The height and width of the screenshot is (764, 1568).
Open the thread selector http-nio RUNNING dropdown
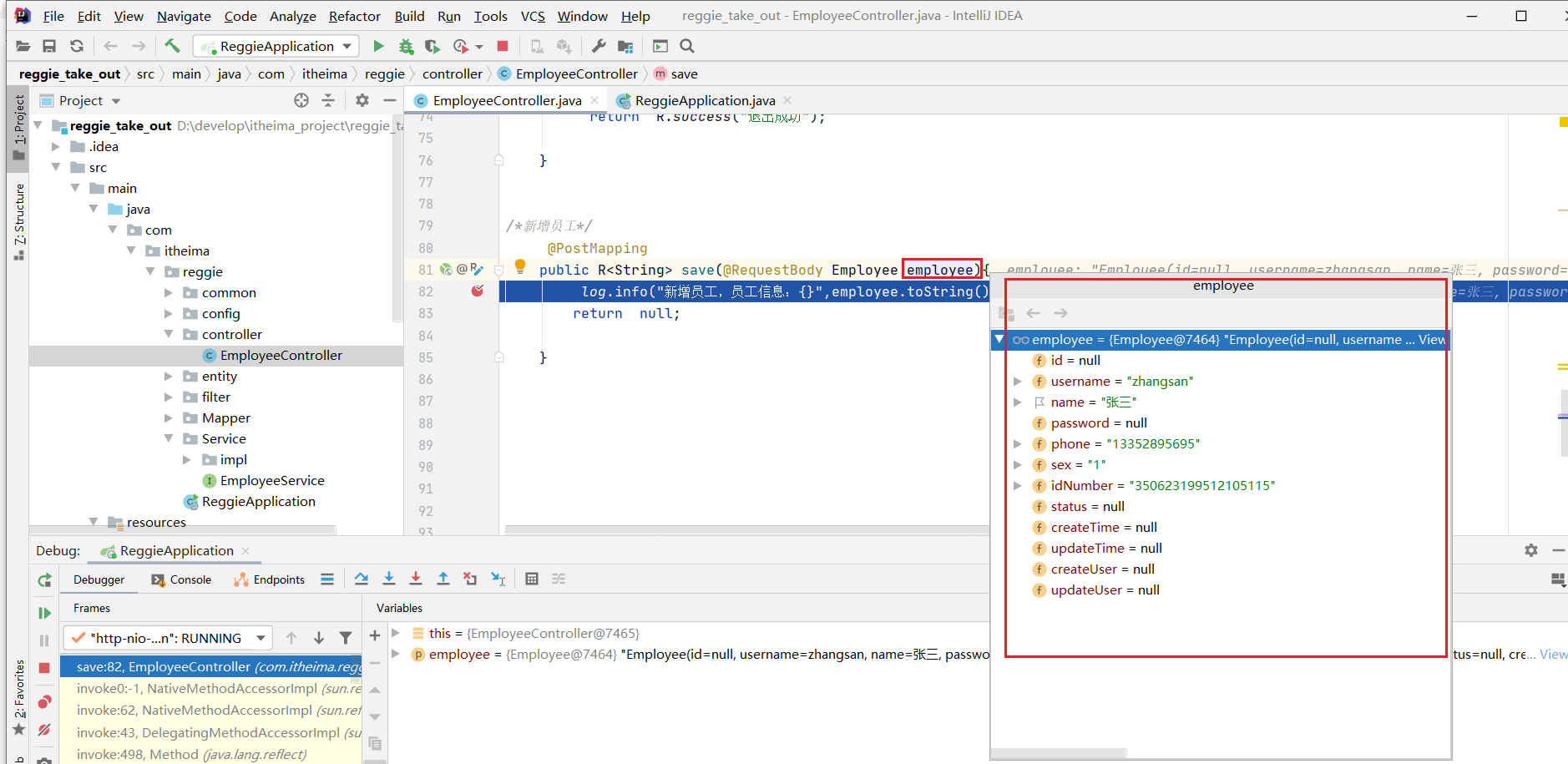(168, 638)
